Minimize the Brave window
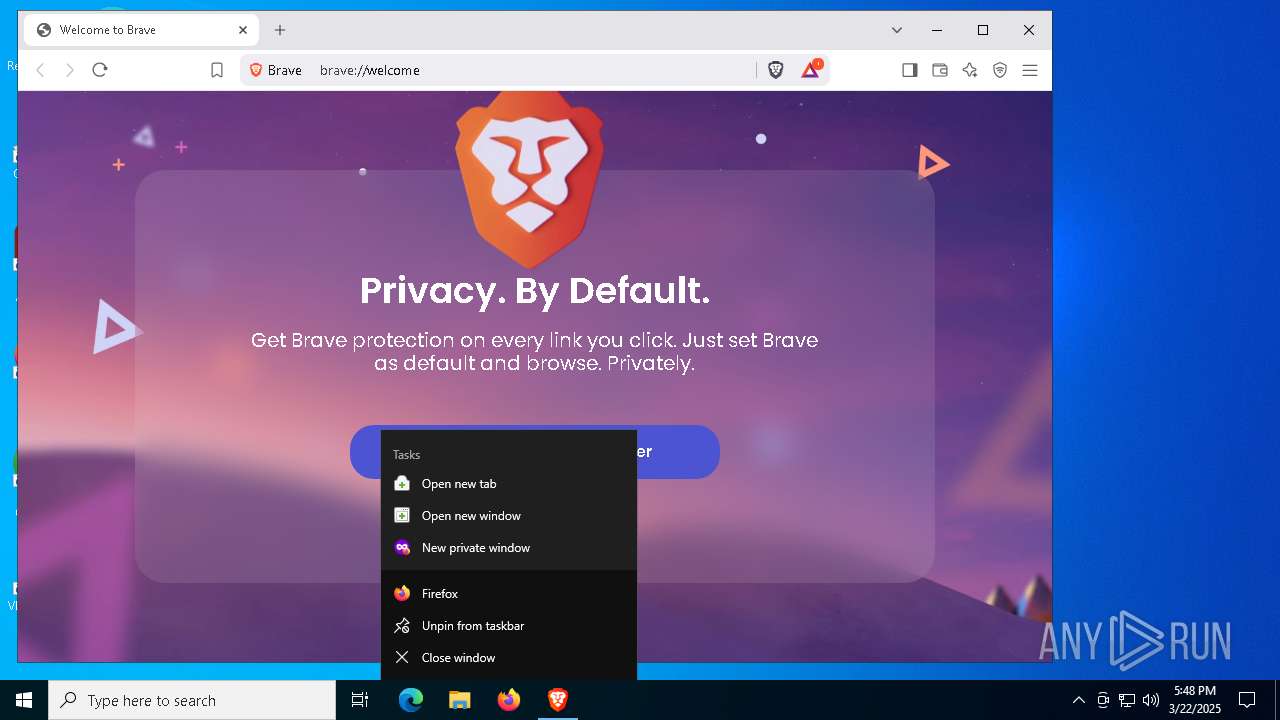 [937, 30]
